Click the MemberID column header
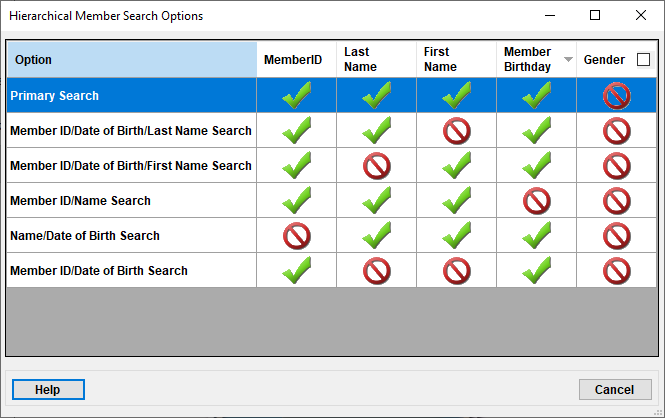 click(x=296, y=60)
